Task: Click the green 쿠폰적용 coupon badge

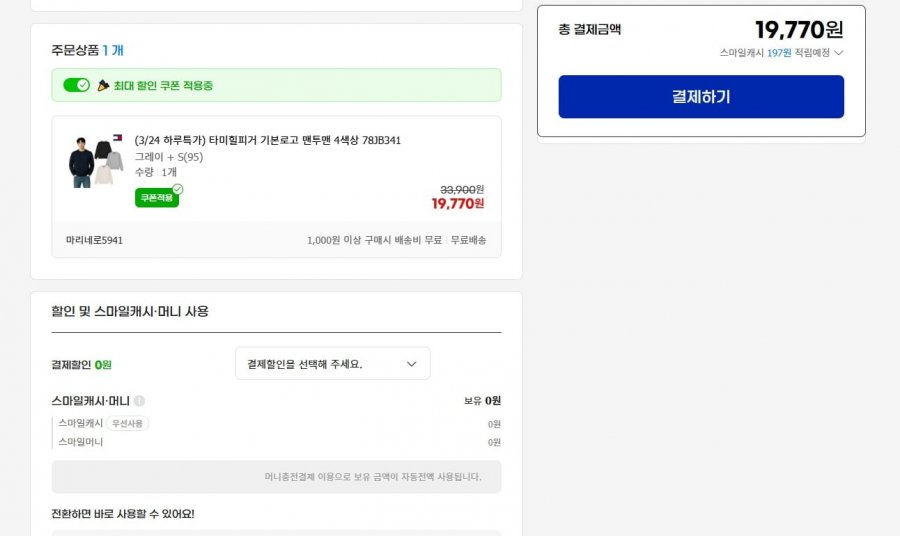Action: tap(155, 198)
